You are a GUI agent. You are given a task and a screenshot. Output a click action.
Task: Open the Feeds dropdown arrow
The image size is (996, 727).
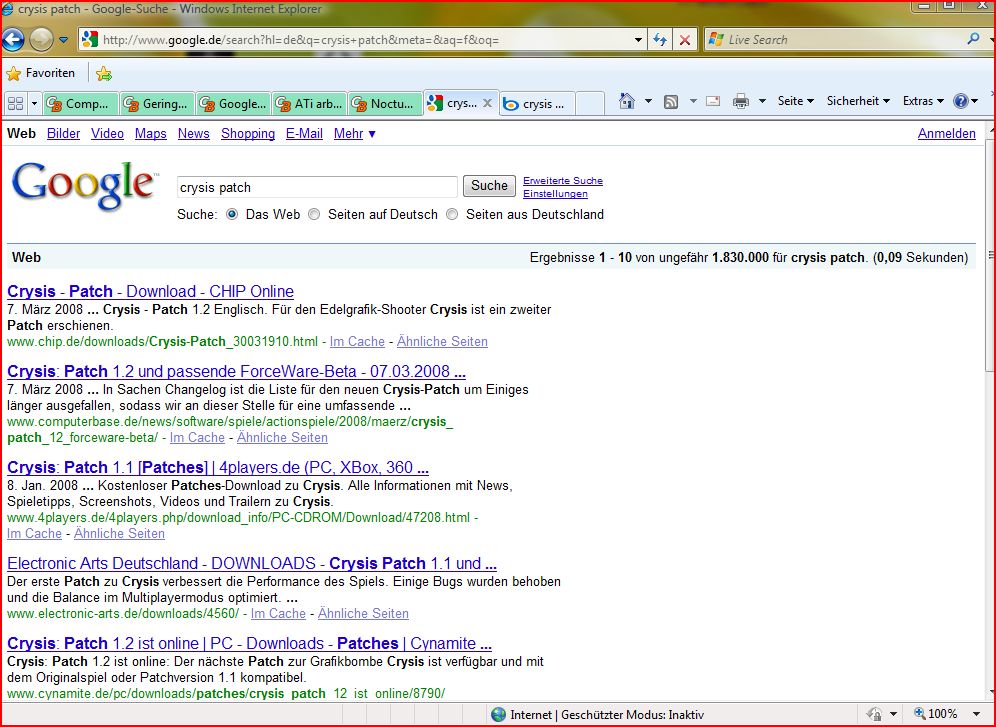point(693,101)
